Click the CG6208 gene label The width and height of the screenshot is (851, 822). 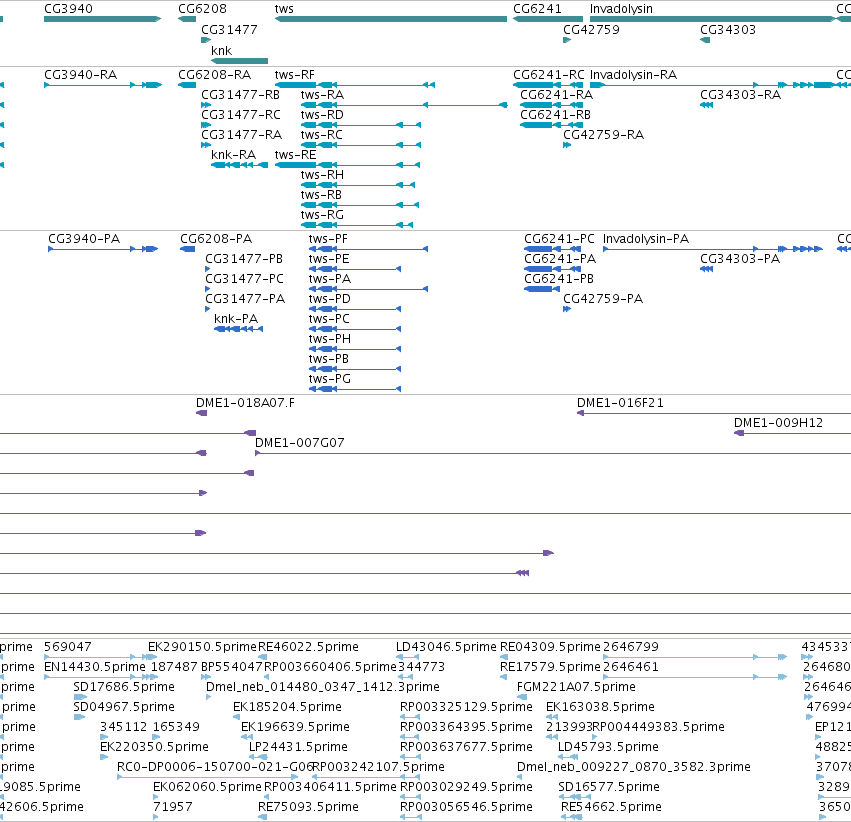(202, 9)
